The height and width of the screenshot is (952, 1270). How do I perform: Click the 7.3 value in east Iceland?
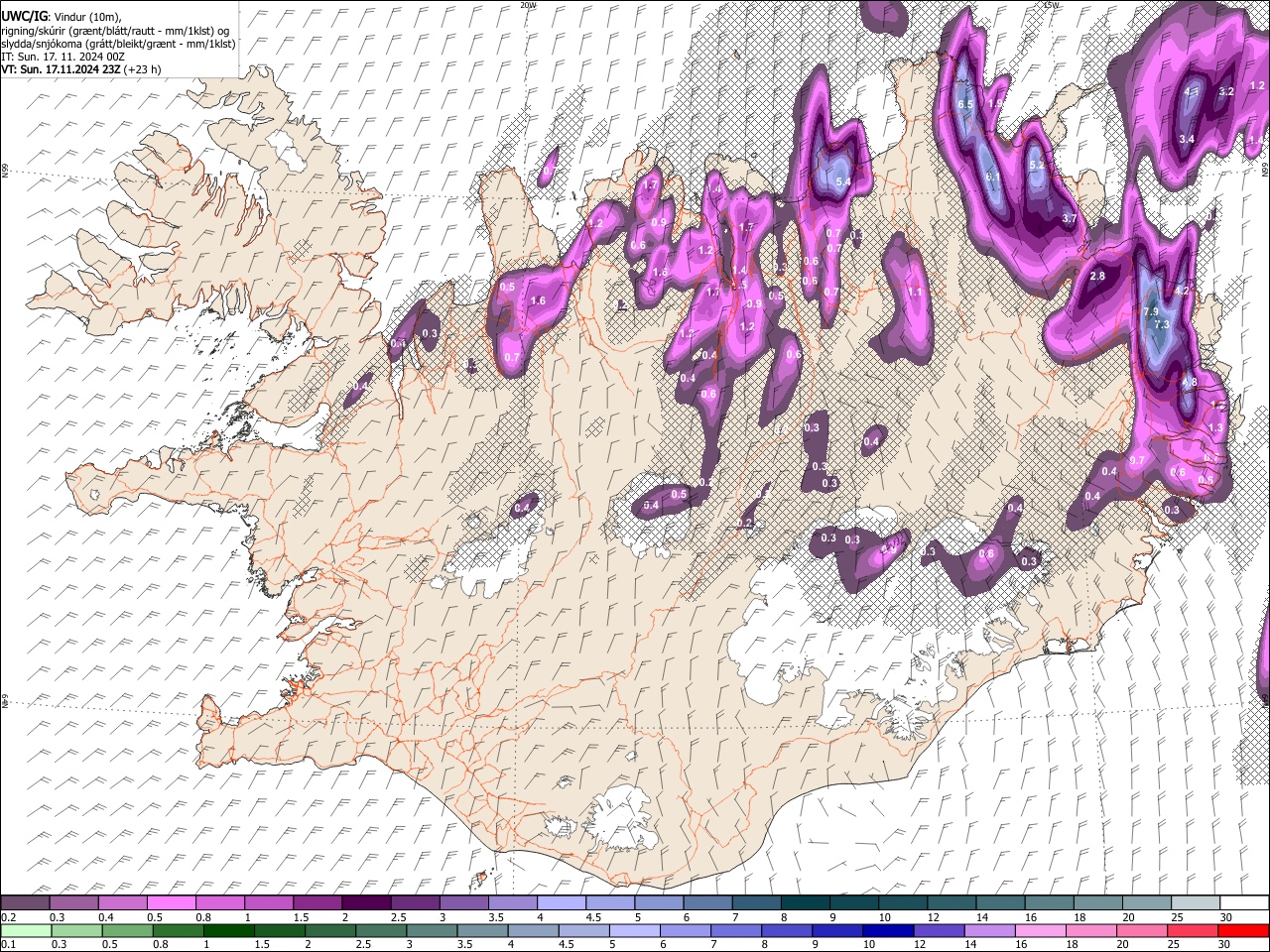1162,324
